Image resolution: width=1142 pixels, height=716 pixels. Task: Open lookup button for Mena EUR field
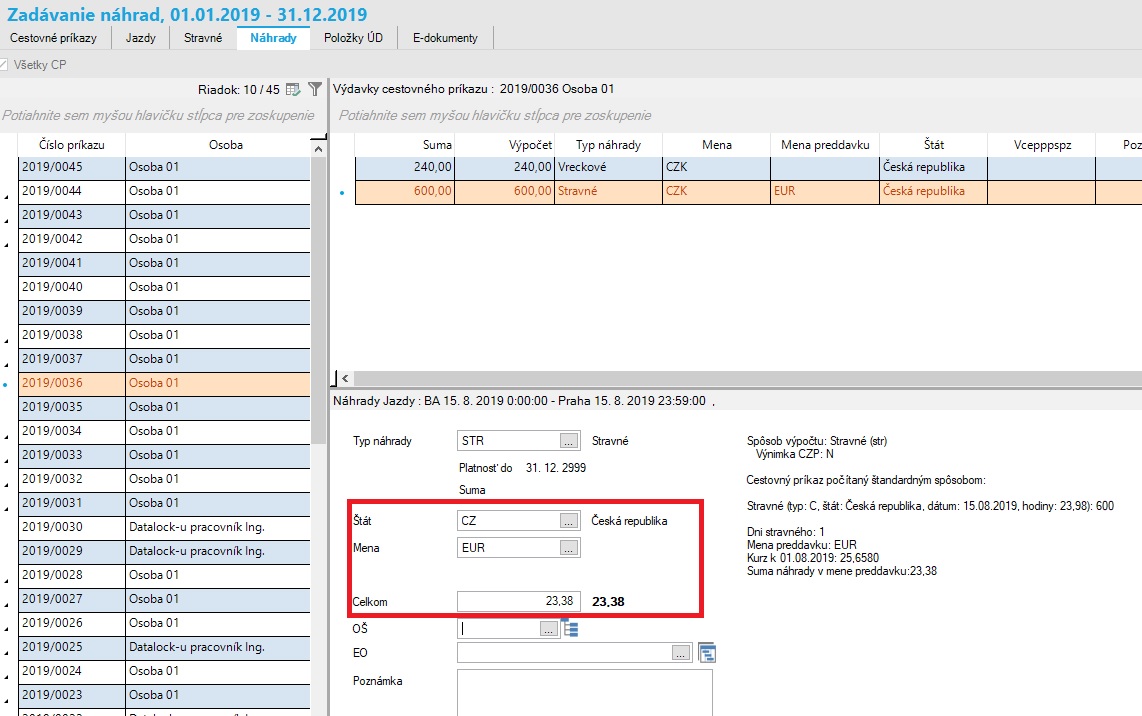(x=569, y=548)
